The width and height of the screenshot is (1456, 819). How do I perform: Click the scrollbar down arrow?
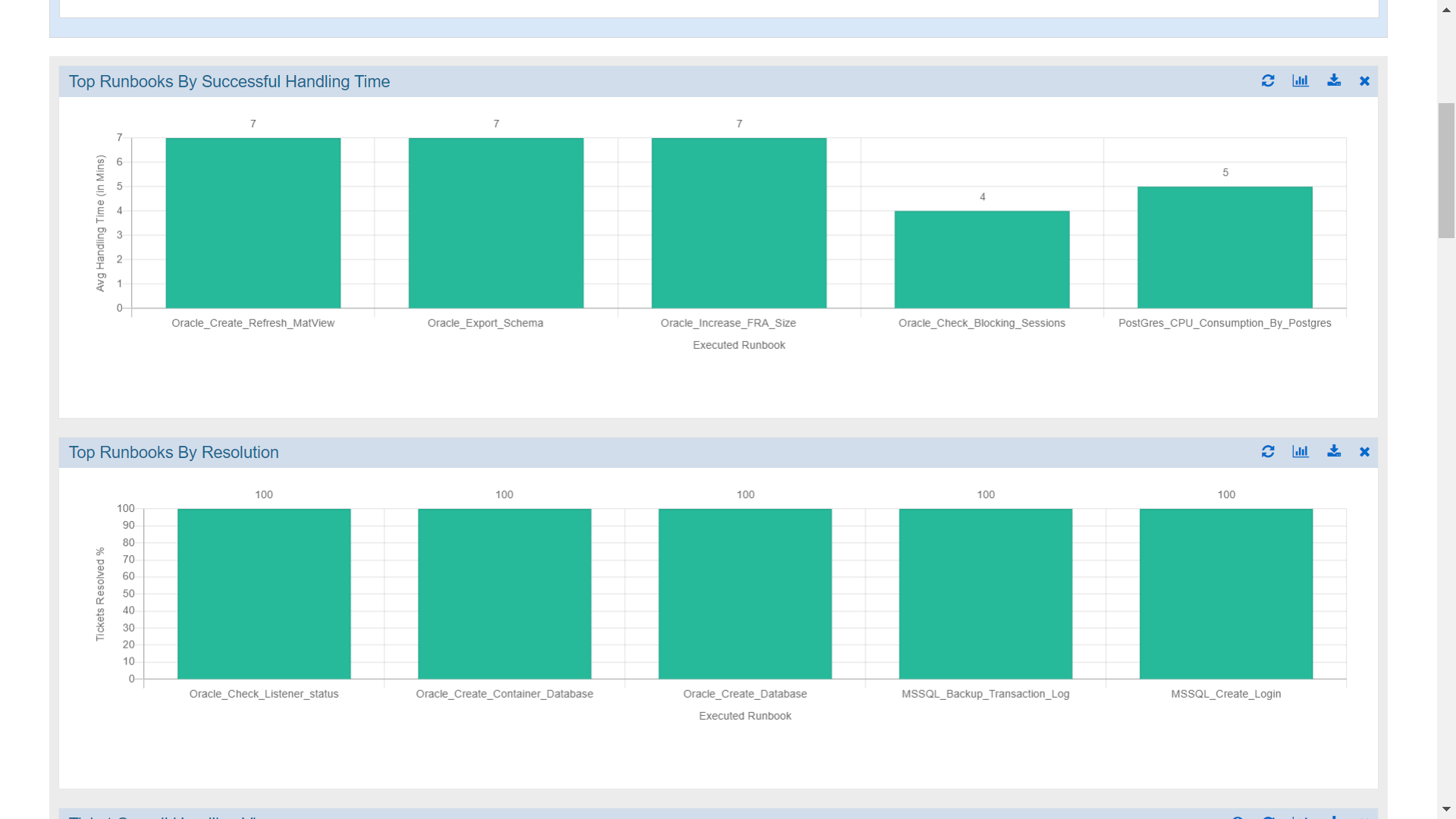tap(1446, 809)
